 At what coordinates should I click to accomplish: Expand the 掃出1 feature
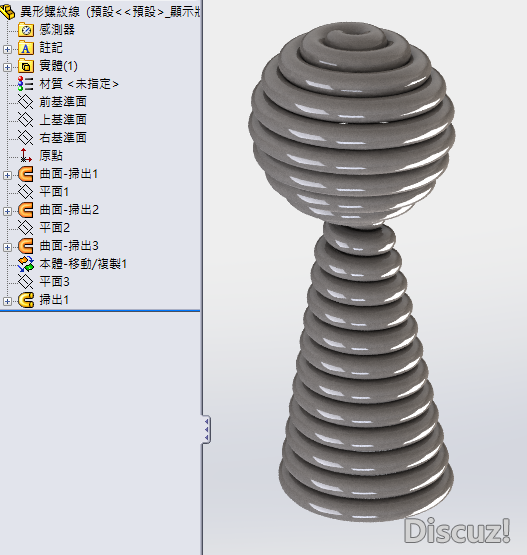click(7, 301)
